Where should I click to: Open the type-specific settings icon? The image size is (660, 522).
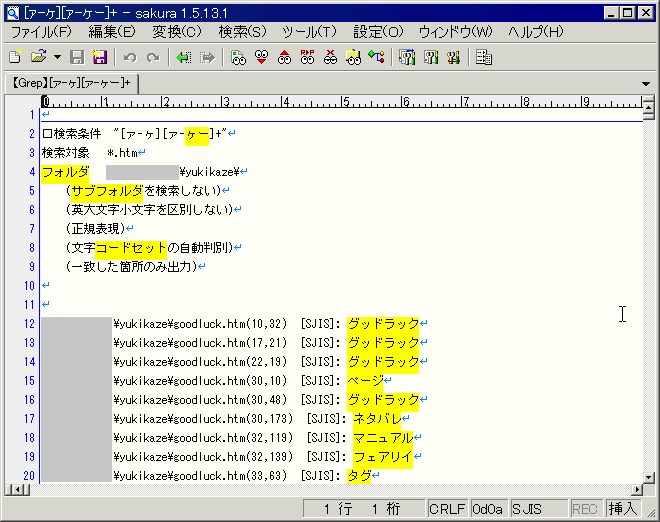(431, 57)
